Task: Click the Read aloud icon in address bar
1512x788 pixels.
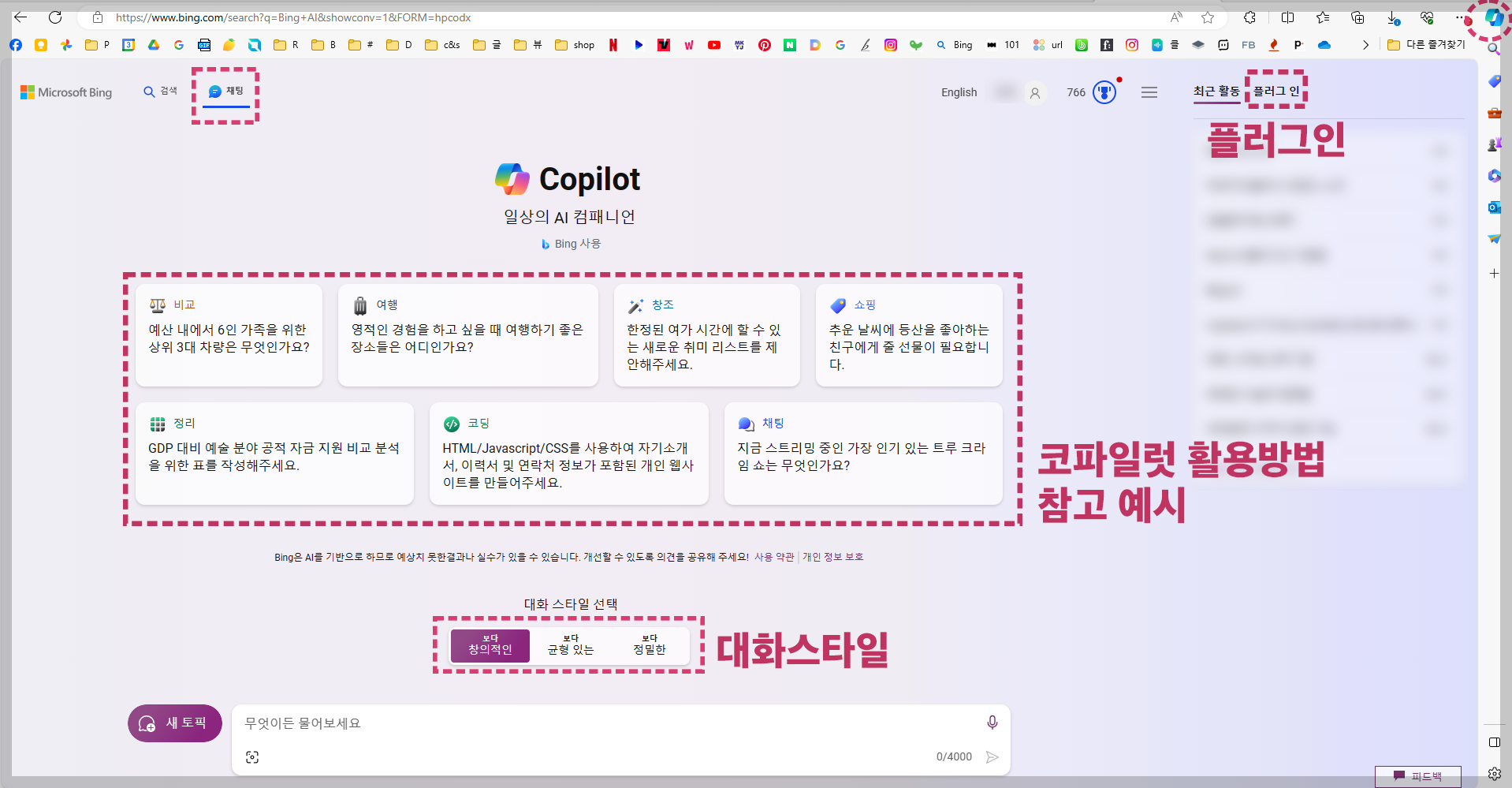Action: click(1176, 17)
